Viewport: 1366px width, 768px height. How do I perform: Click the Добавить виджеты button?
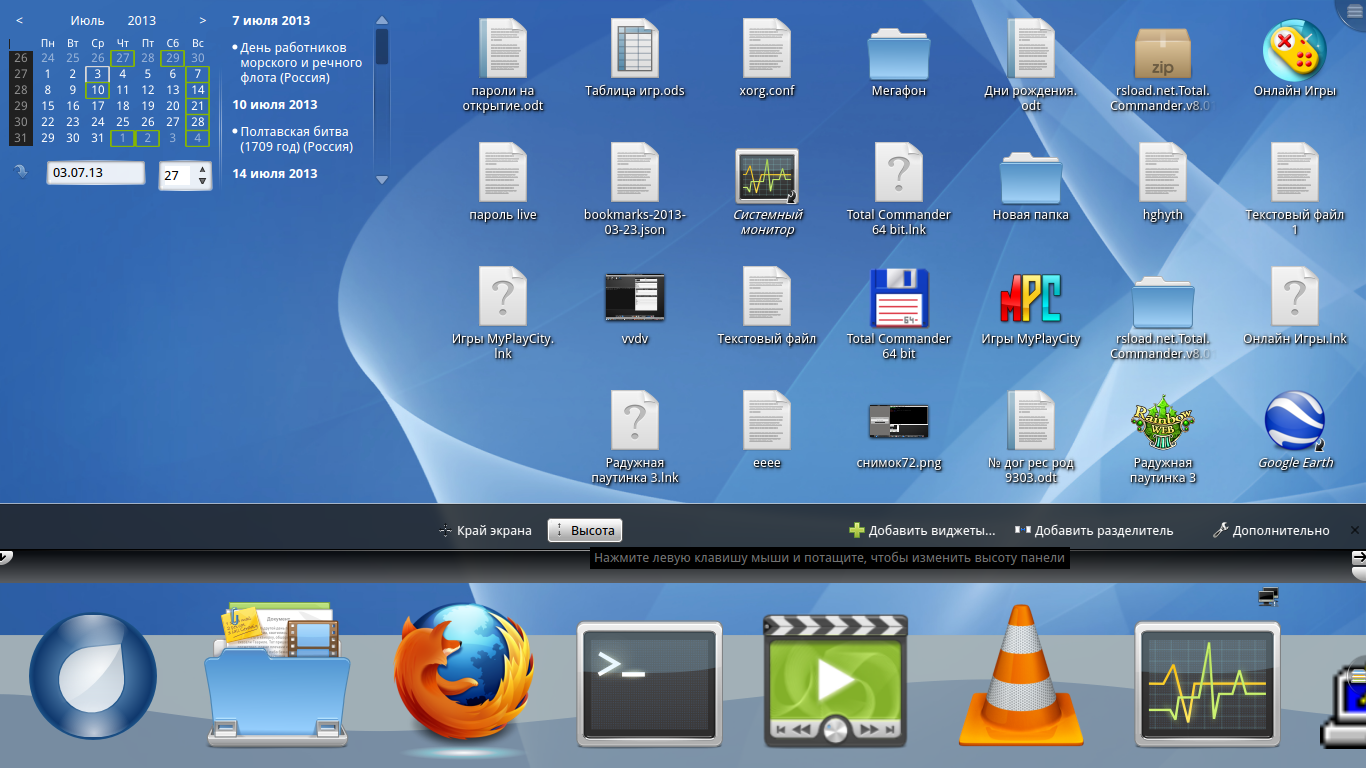coord(922,531)
